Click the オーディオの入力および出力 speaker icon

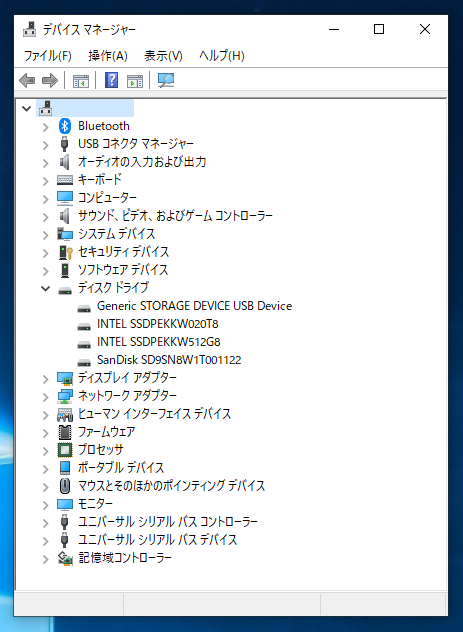point(64,162)
